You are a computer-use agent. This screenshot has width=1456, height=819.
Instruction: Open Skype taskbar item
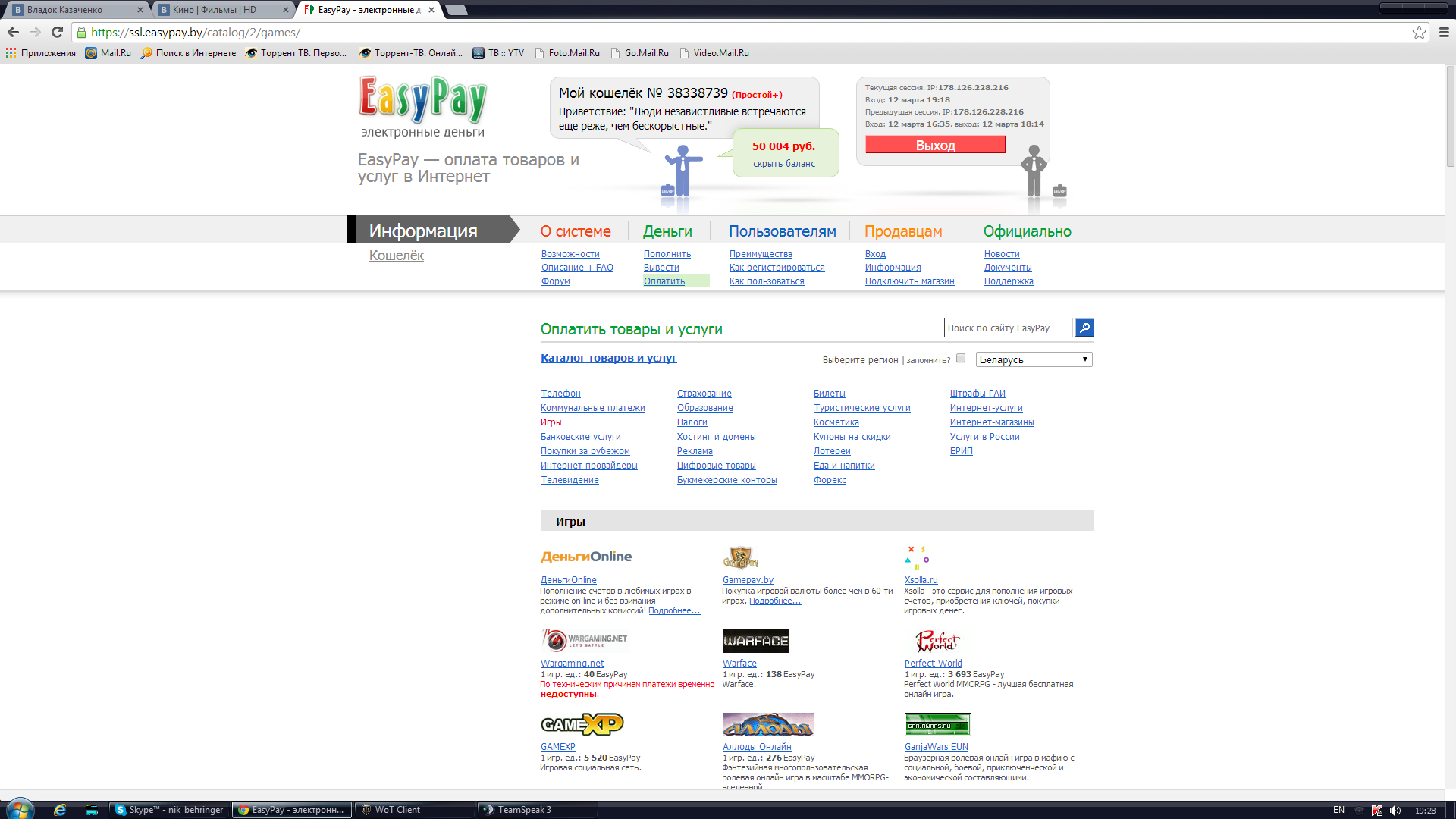tap(169, 810)
